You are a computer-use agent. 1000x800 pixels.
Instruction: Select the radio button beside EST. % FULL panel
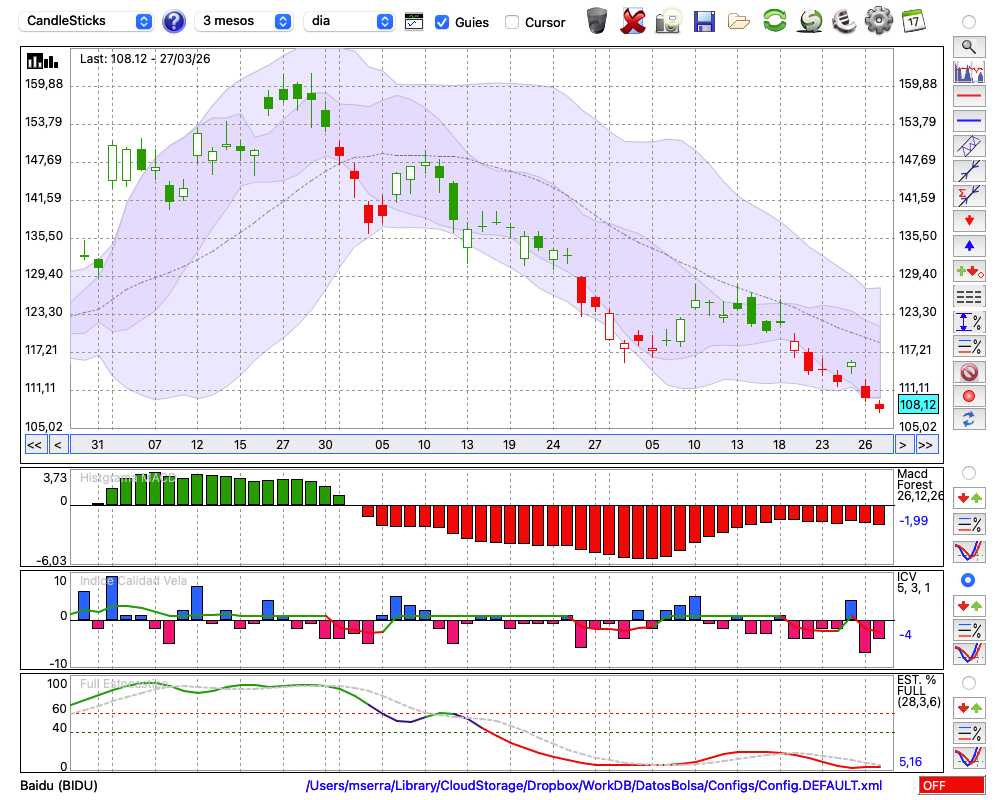(968, 682)
